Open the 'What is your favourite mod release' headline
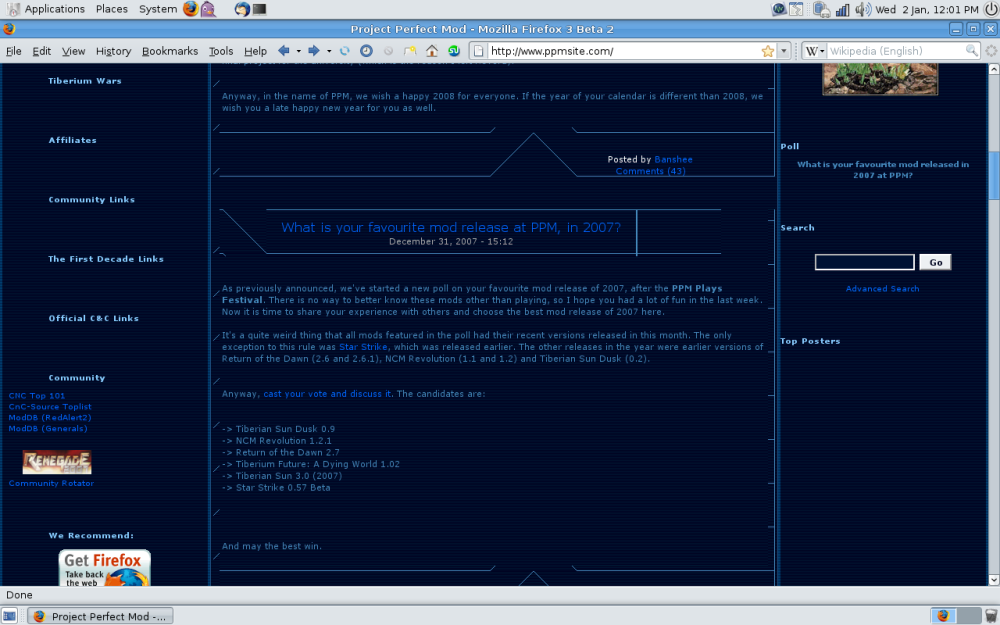1000x625 pixels. tap(451, 227)
